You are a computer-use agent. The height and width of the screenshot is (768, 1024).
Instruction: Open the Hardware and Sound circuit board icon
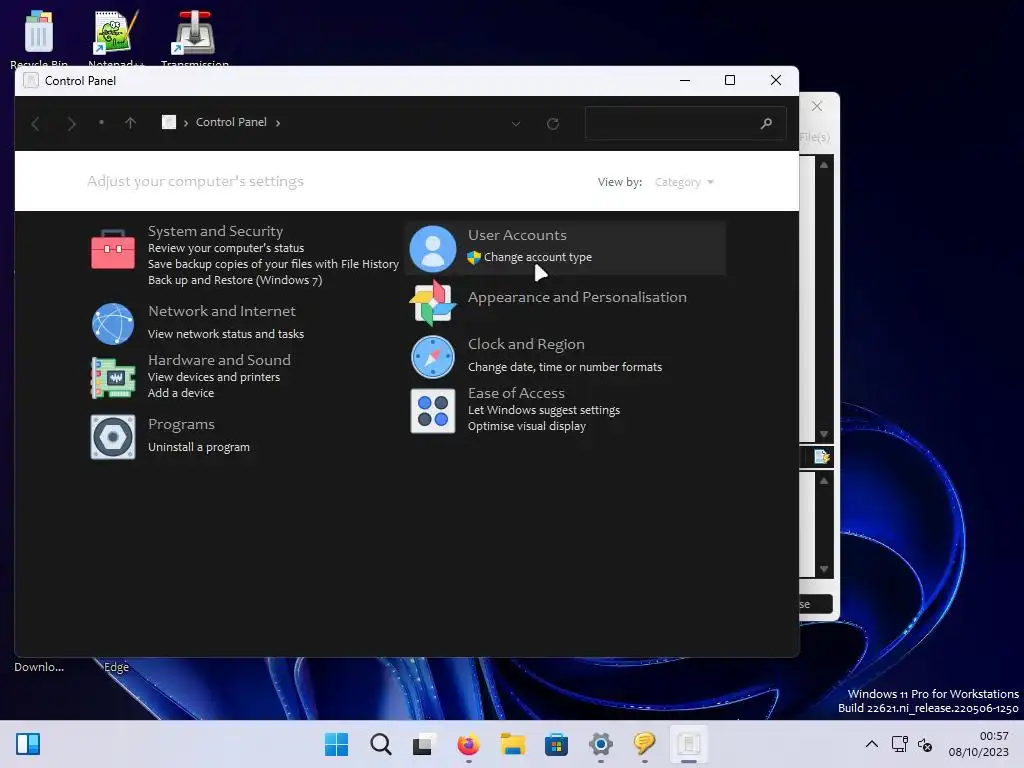113,377
